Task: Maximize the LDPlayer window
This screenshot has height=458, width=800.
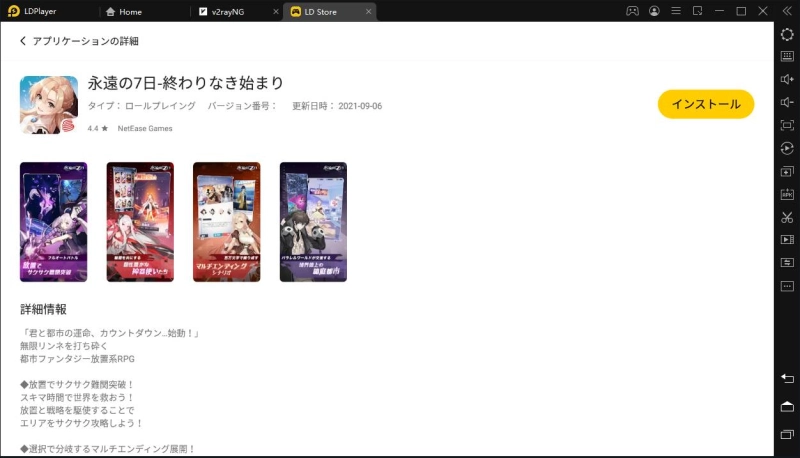Action: (x=741, y=11)
